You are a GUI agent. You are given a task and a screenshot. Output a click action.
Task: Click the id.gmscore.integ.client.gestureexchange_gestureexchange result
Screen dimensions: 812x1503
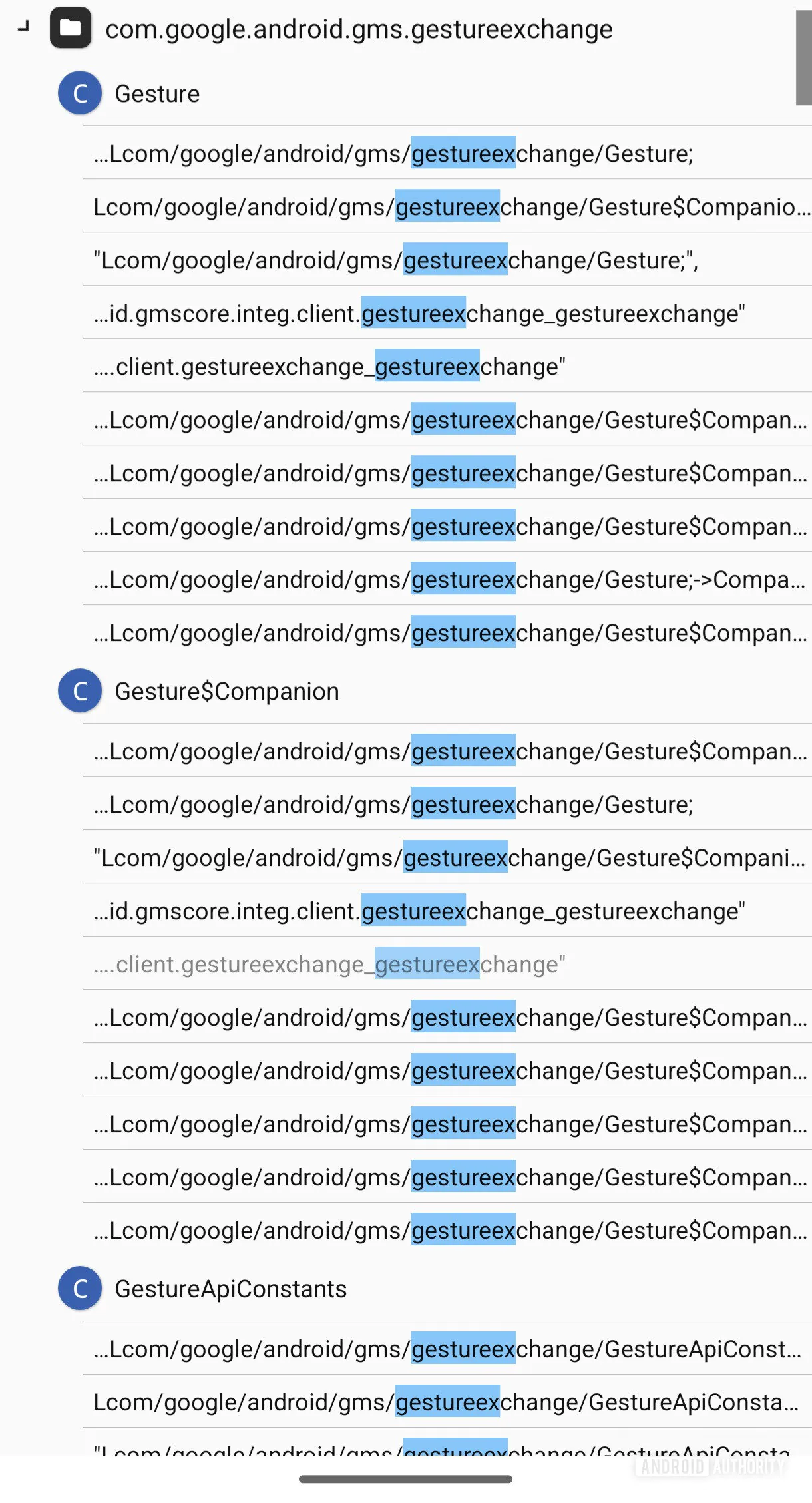click(419, 313)
